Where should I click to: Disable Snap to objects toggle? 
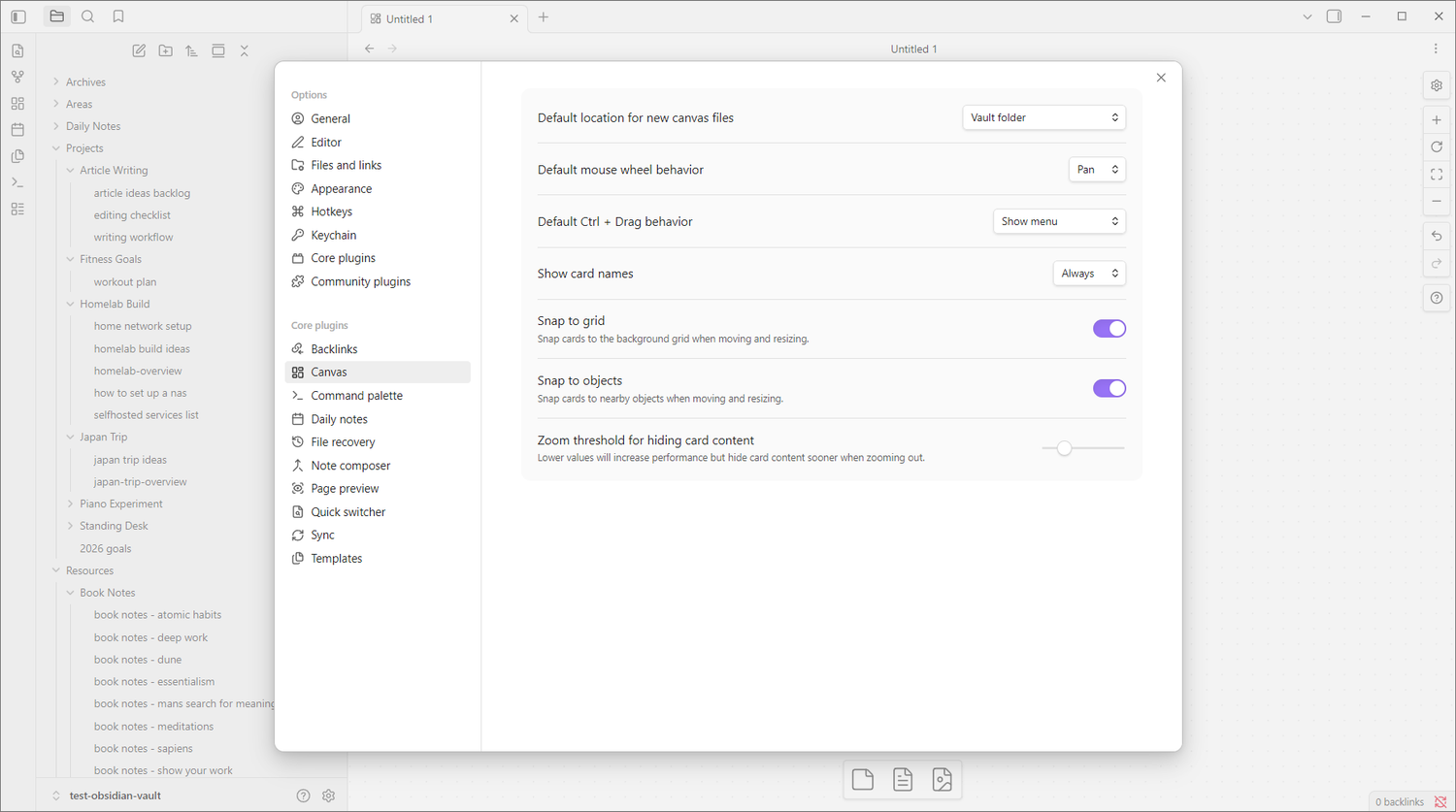click(1109, 388)
